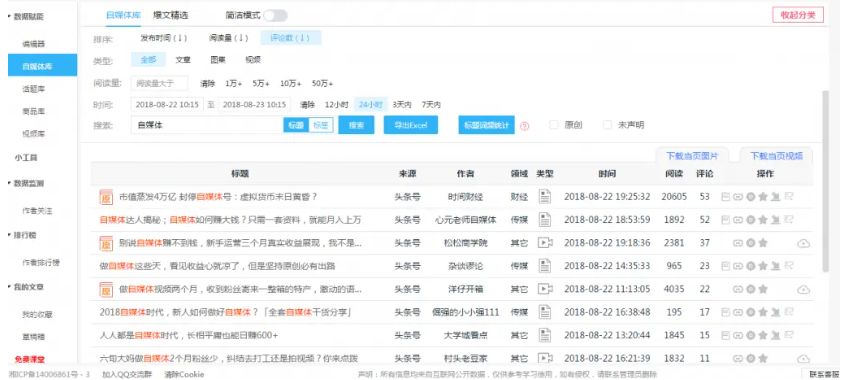Click edit icon at end of 大学城看点 row
This screenshot has height=380, width=842.
[x=788, y=335]
